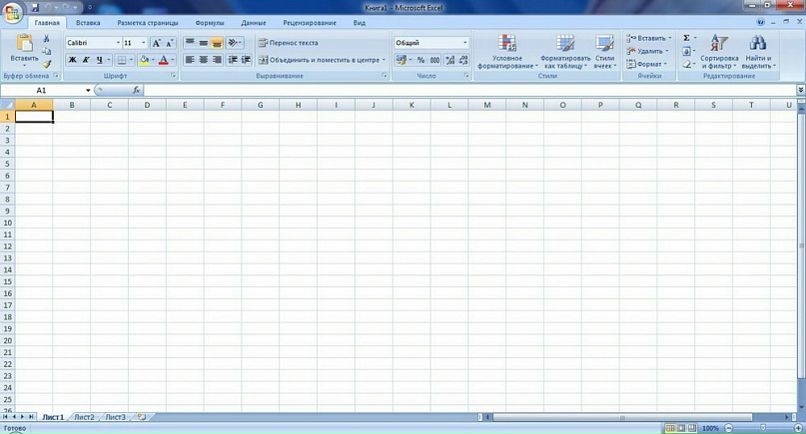Click Перенос текста wrap text button
Screen dimensions: 806x434
[x=288, y=43]
